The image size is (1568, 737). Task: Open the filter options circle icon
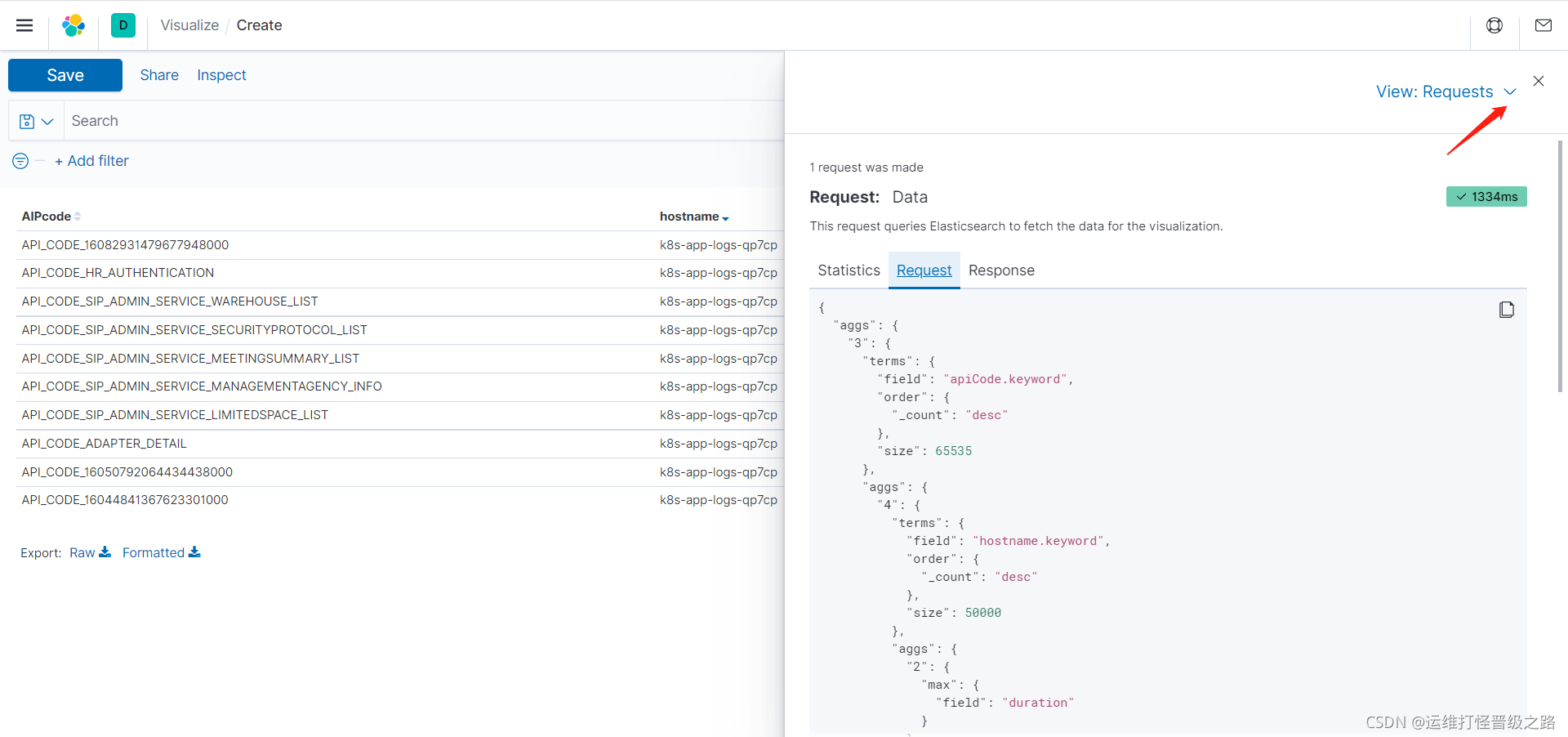[20, 161]
